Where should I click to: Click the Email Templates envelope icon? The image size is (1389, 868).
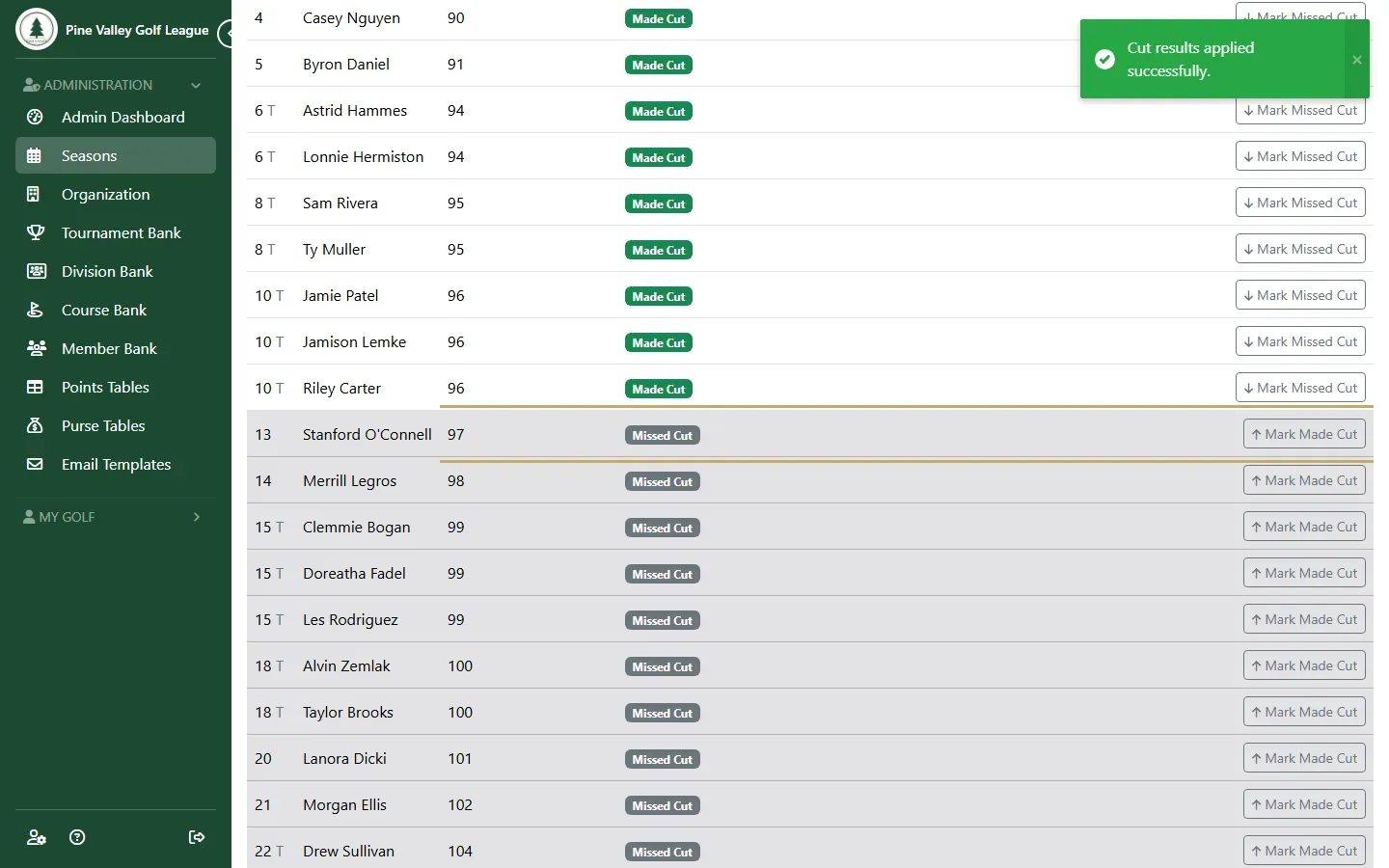[35, 464]
